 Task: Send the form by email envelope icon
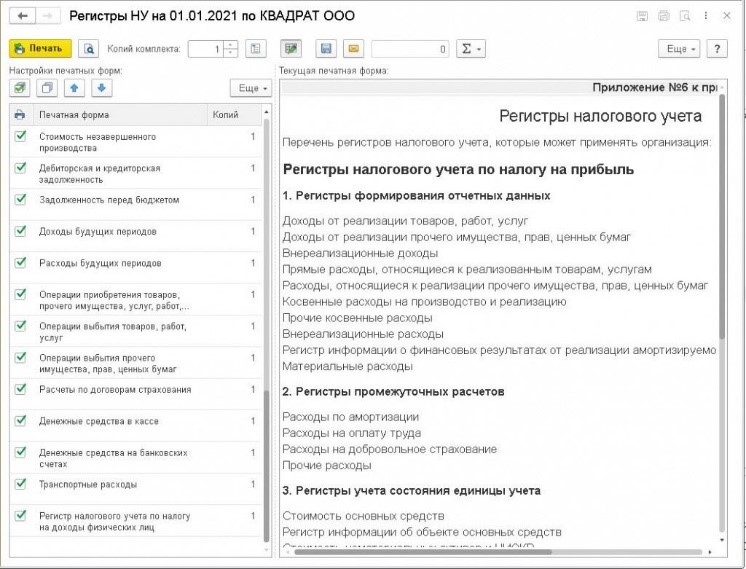point(352,48)
